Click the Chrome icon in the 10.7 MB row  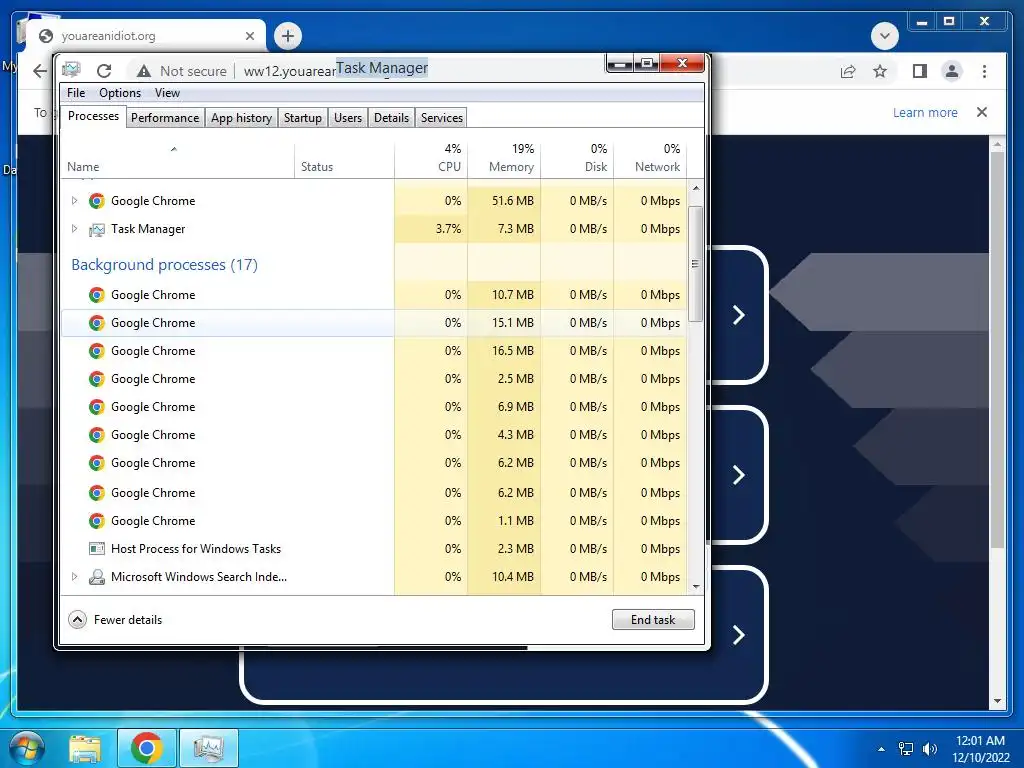coord(97,295)
